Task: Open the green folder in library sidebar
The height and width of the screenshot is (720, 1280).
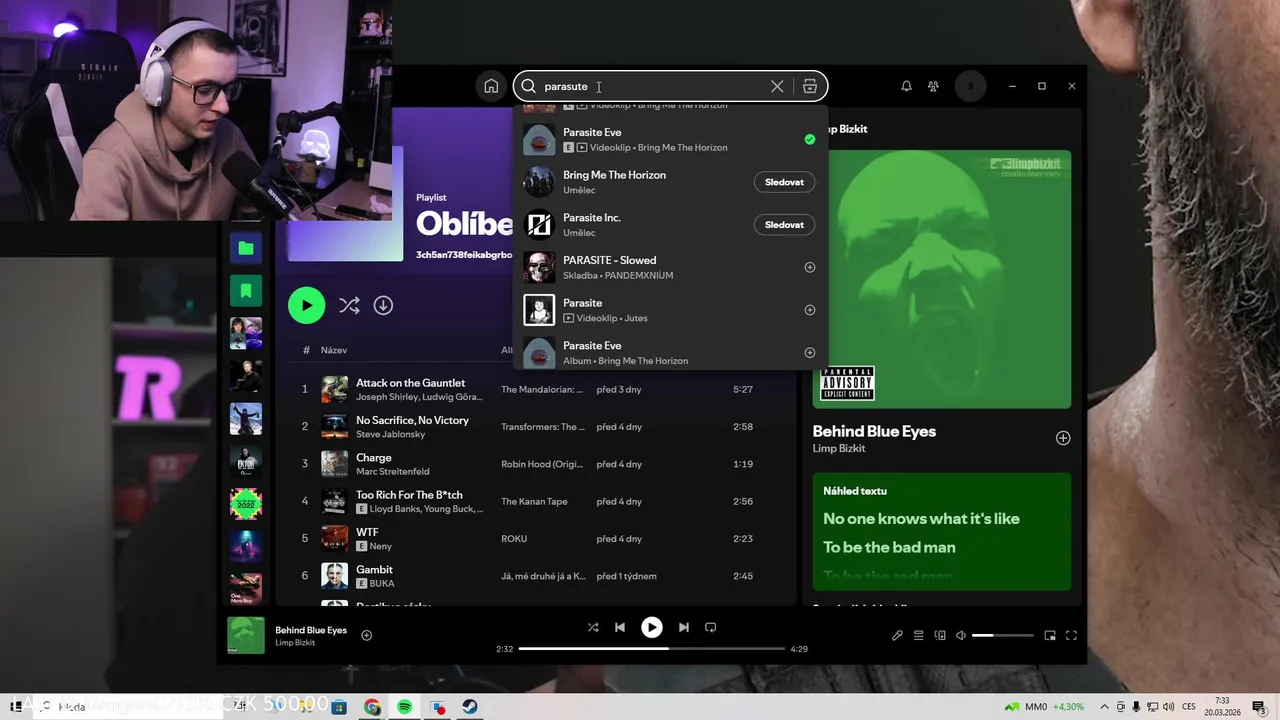Action: click(246, 248)
